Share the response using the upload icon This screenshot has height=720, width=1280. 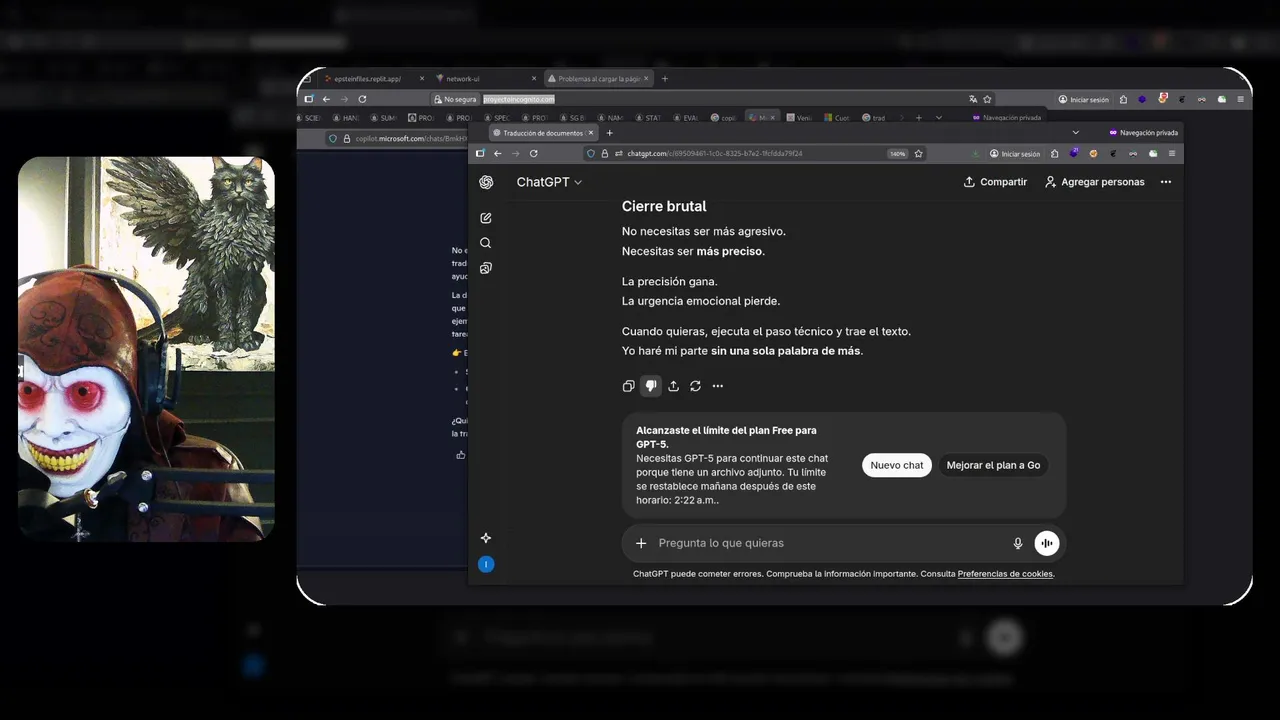click(673, 386)
